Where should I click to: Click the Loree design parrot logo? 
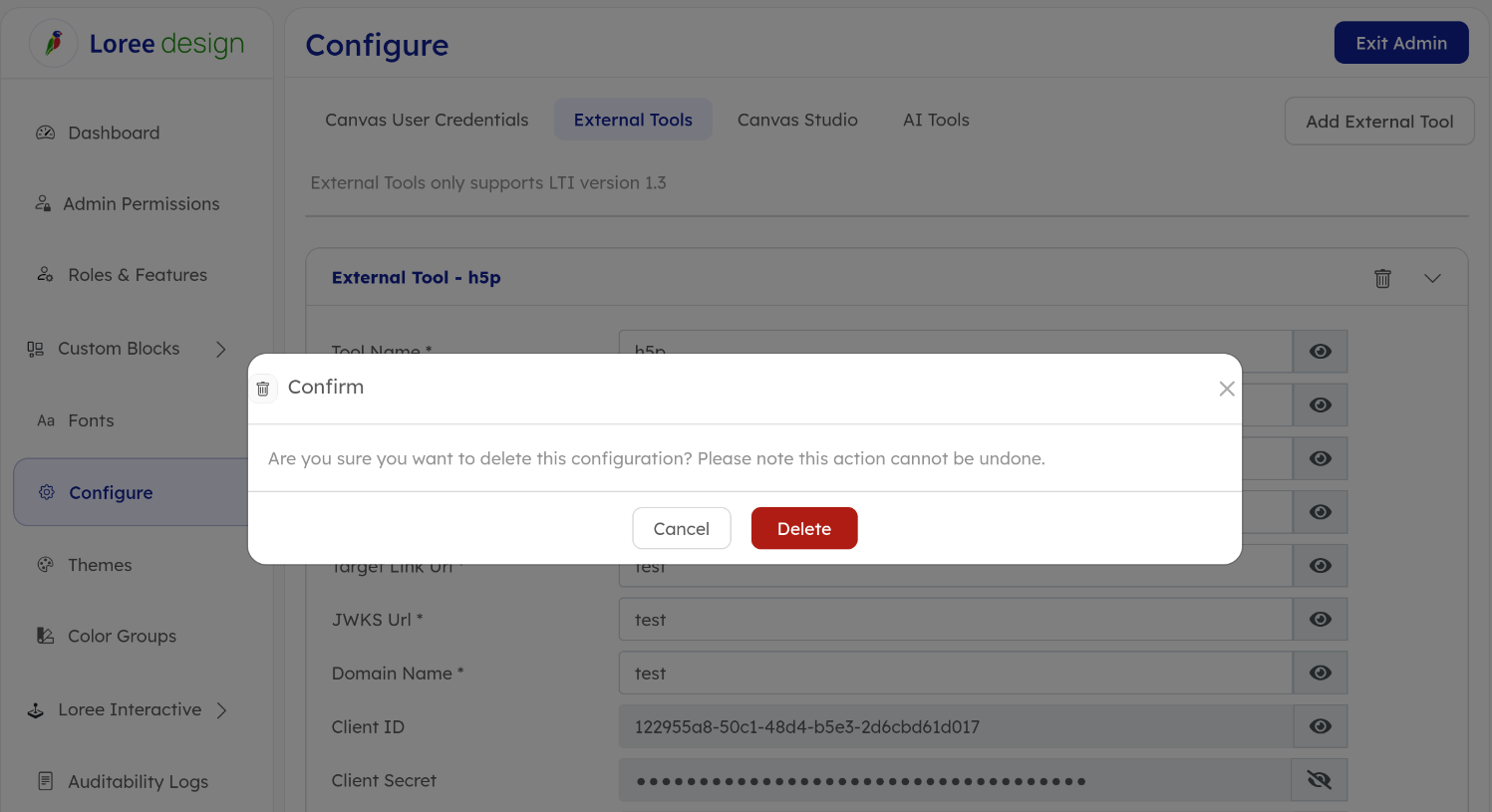[54, 44]
